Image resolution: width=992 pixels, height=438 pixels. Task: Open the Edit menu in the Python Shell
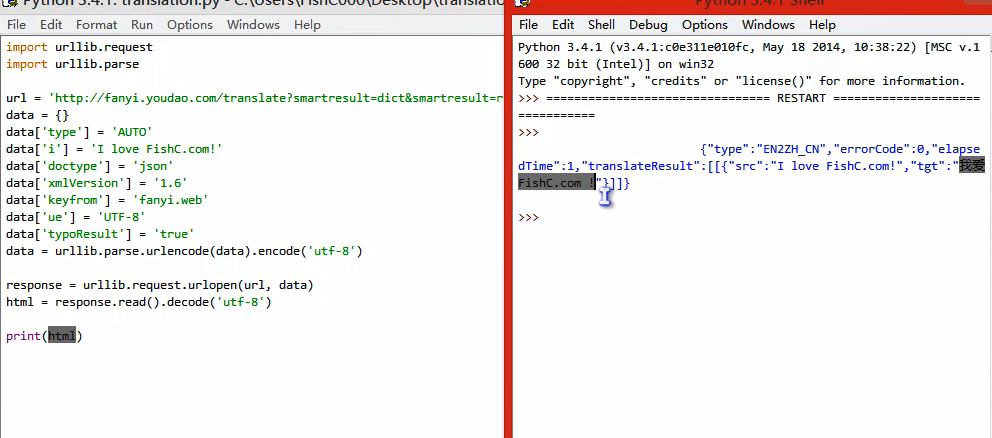point(562,25)
